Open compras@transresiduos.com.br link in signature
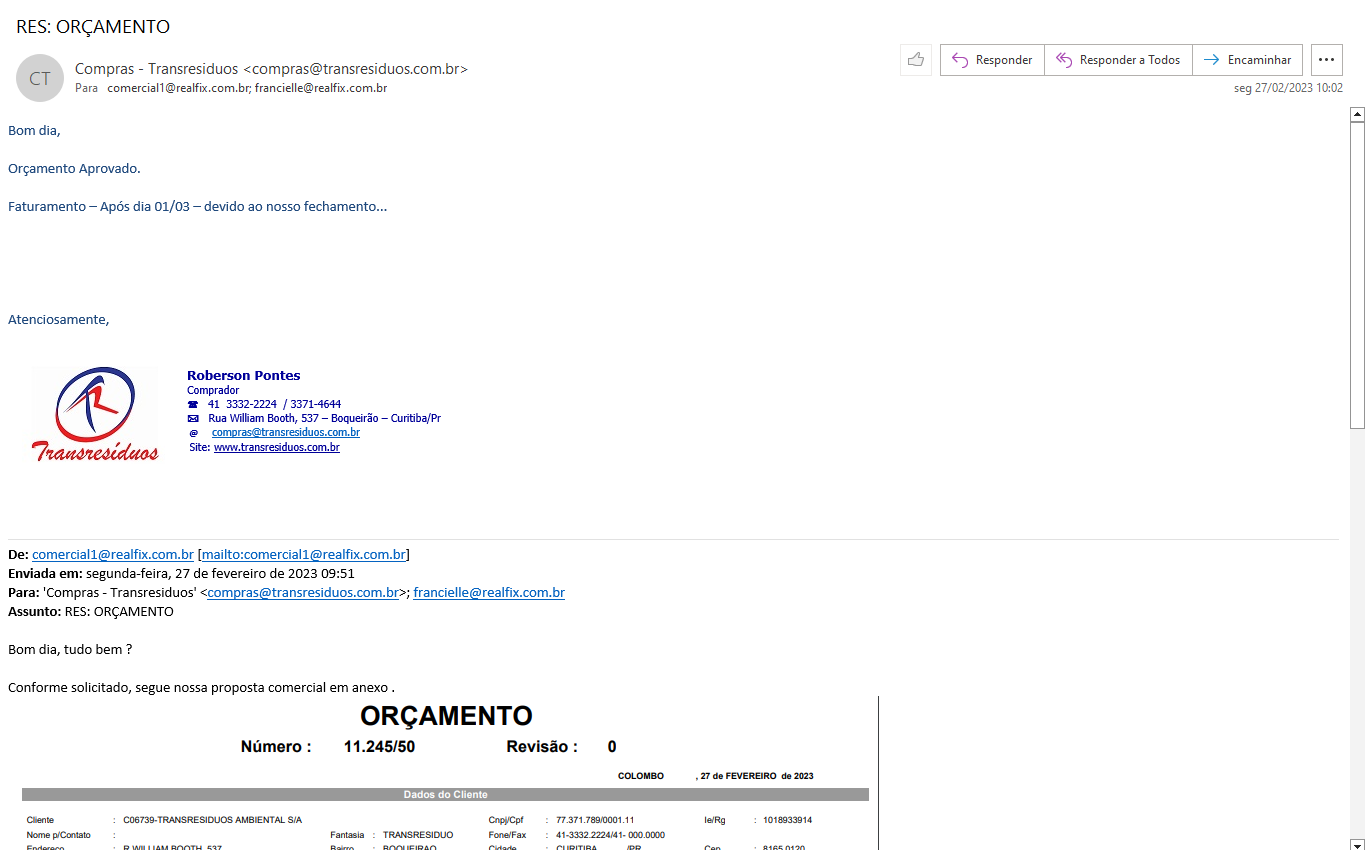Screen dimensions: 1367x850 pyautogui.click(x=285, y=433)
